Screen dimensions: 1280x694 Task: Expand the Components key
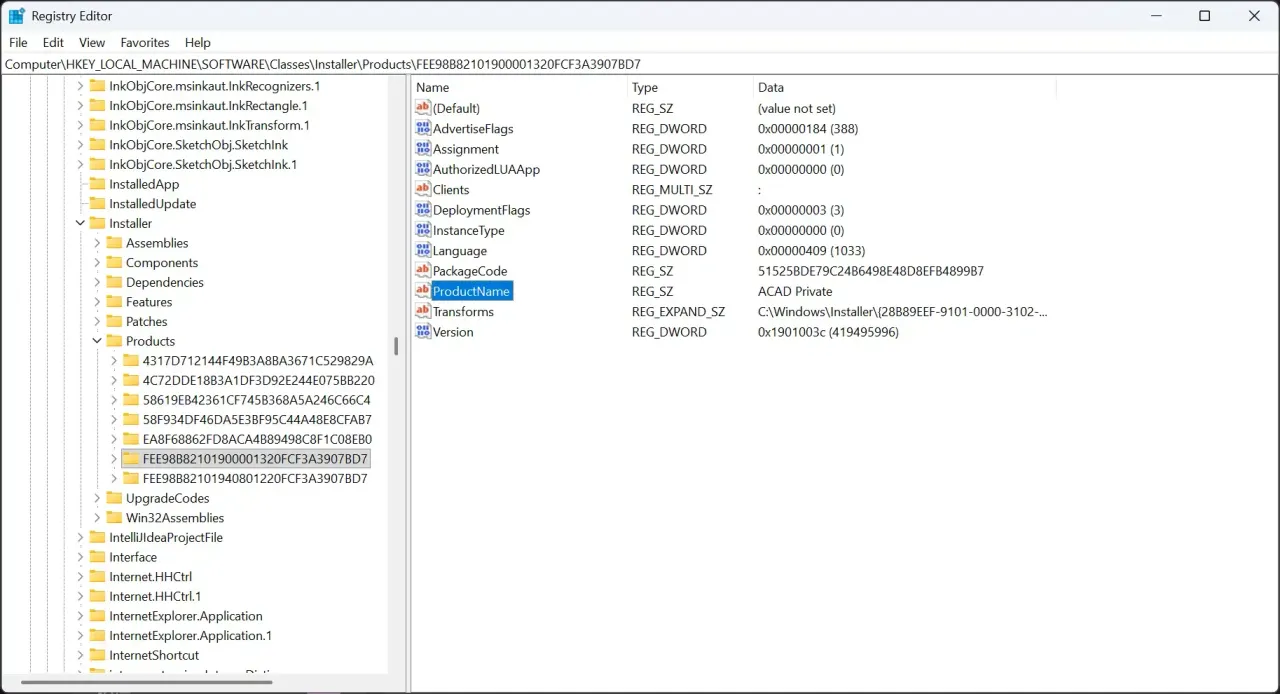pos(97,263)
